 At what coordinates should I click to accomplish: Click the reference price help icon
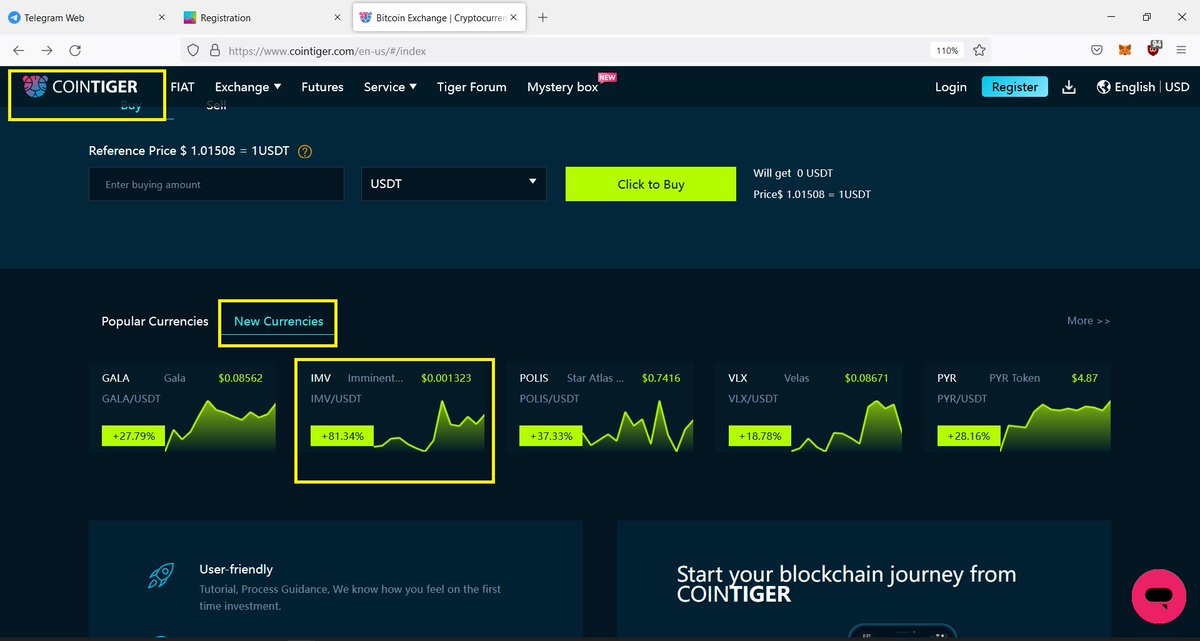pos(305,152)
